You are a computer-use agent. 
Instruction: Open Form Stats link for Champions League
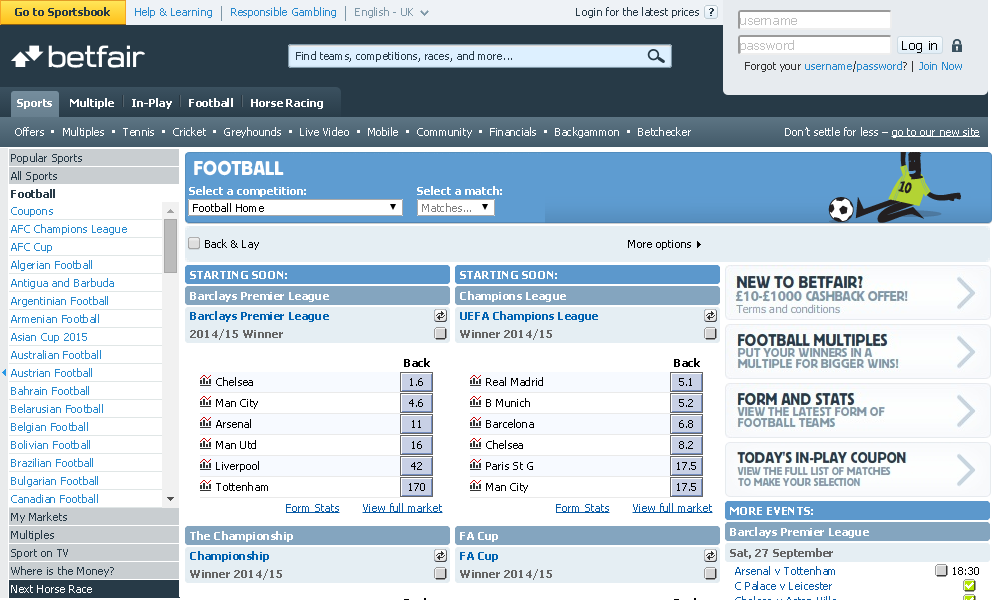[582, 507]
